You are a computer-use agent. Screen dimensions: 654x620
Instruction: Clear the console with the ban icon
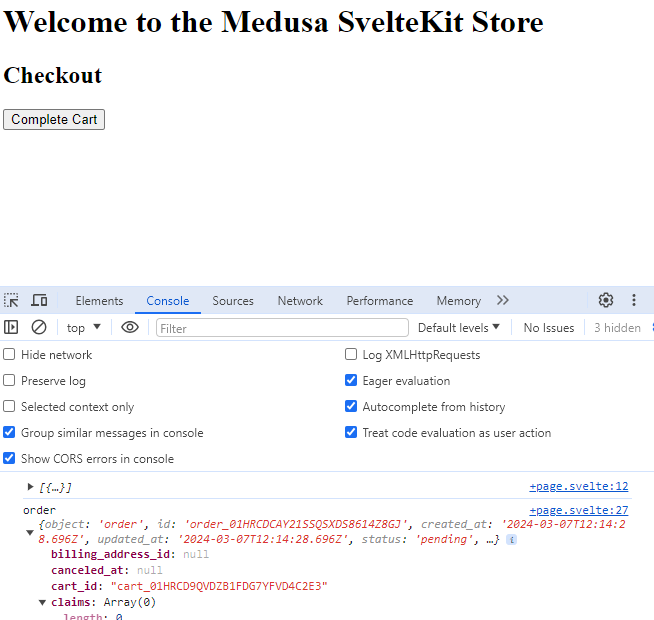pos(39,328)
